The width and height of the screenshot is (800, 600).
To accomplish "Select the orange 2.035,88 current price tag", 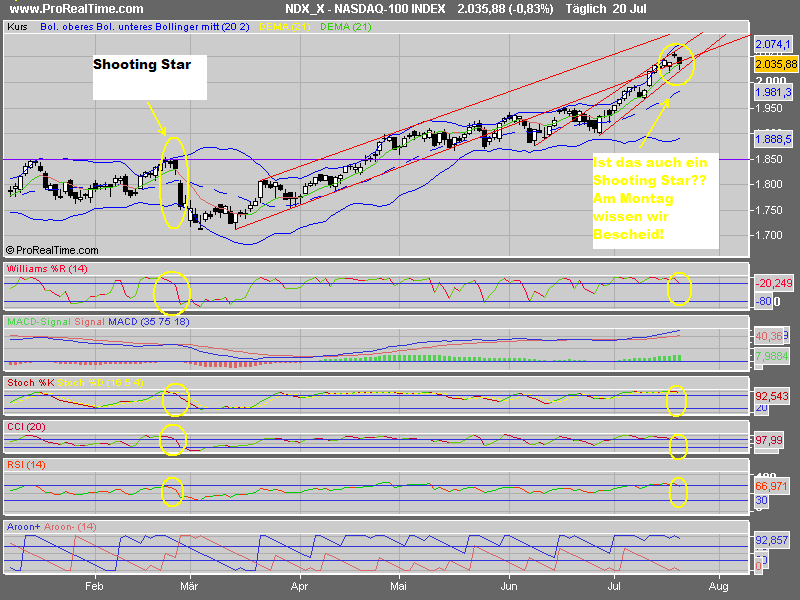I will [776, 64].
